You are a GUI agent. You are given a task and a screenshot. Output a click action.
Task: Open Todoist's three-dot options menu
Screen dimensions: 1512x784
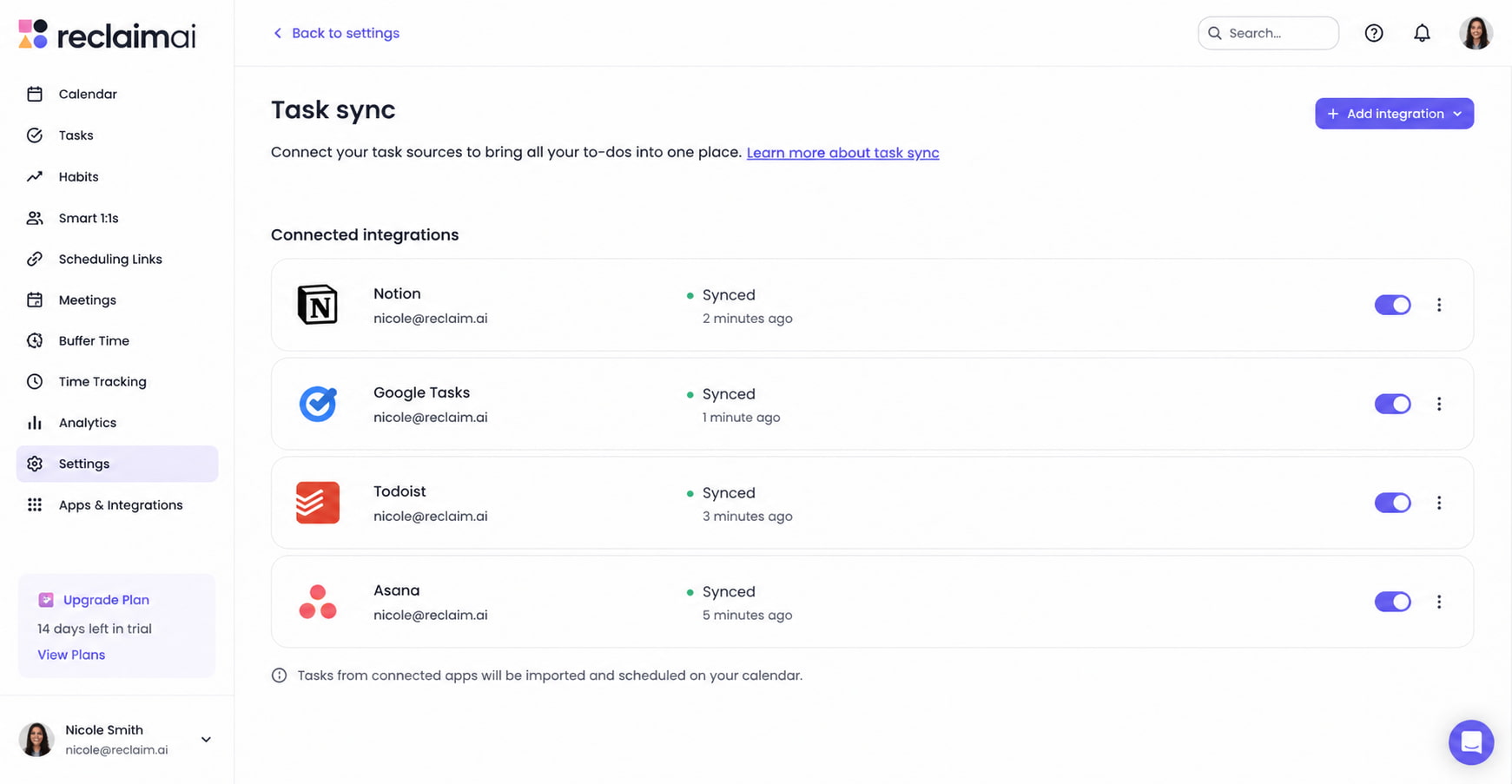point(1439,503)
